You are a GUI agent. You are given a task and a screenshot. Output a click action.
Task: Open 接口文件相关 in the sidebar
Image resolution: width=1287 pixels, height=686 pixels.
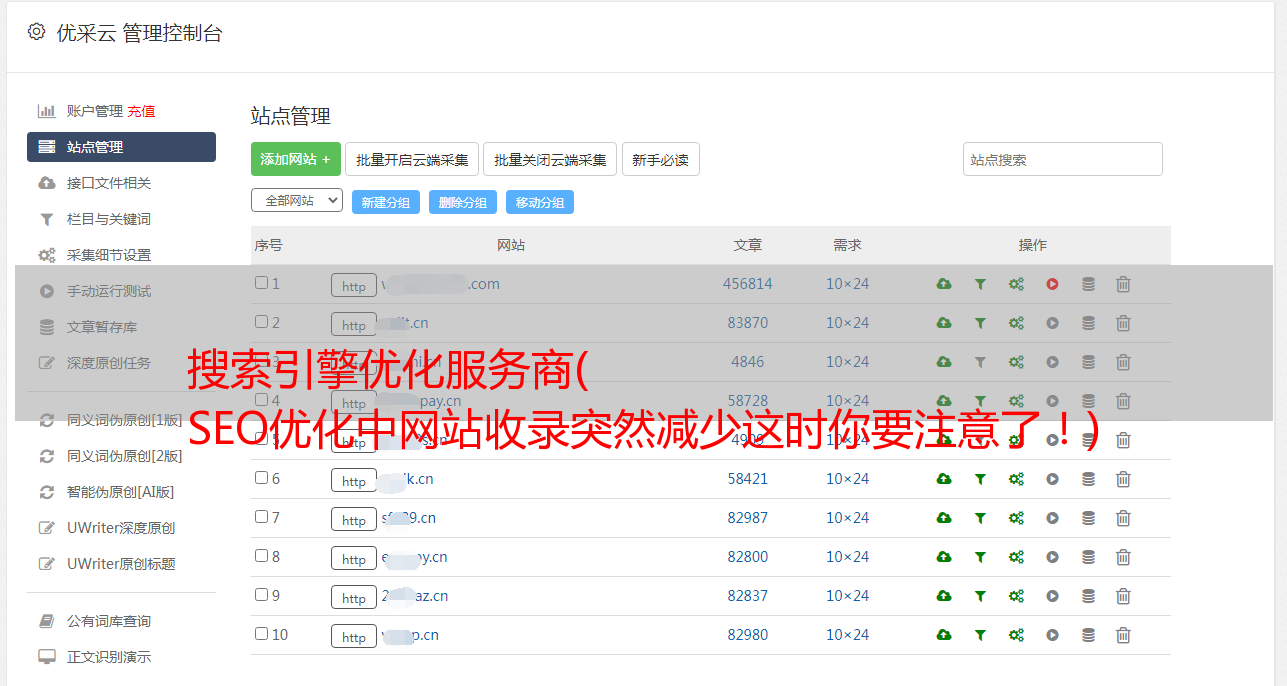(x=109, y=183)
